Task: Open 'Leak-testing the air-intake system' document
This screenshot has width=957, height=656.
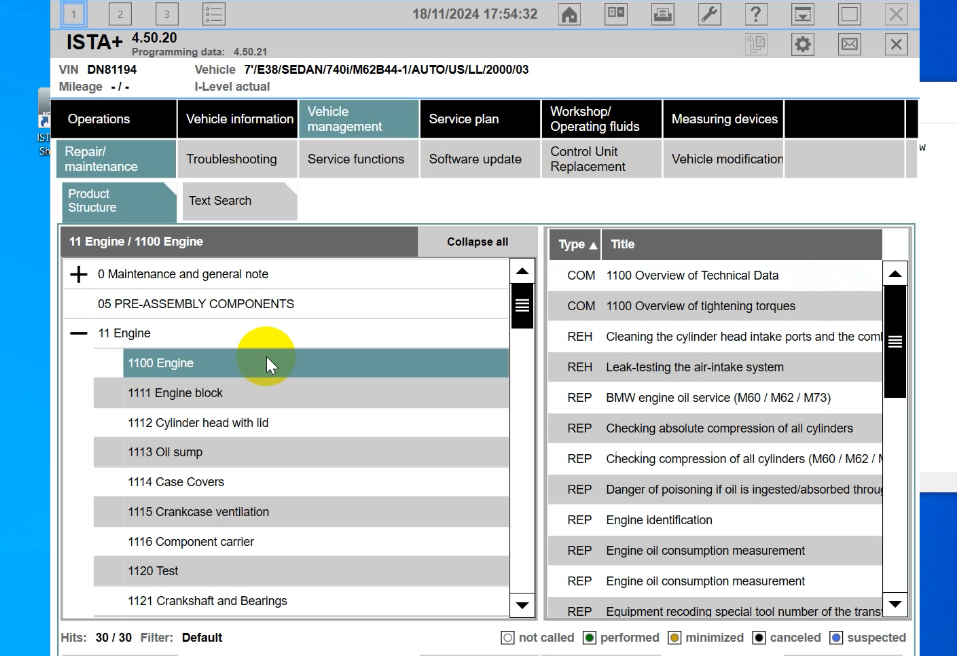Action: point(715,367)
